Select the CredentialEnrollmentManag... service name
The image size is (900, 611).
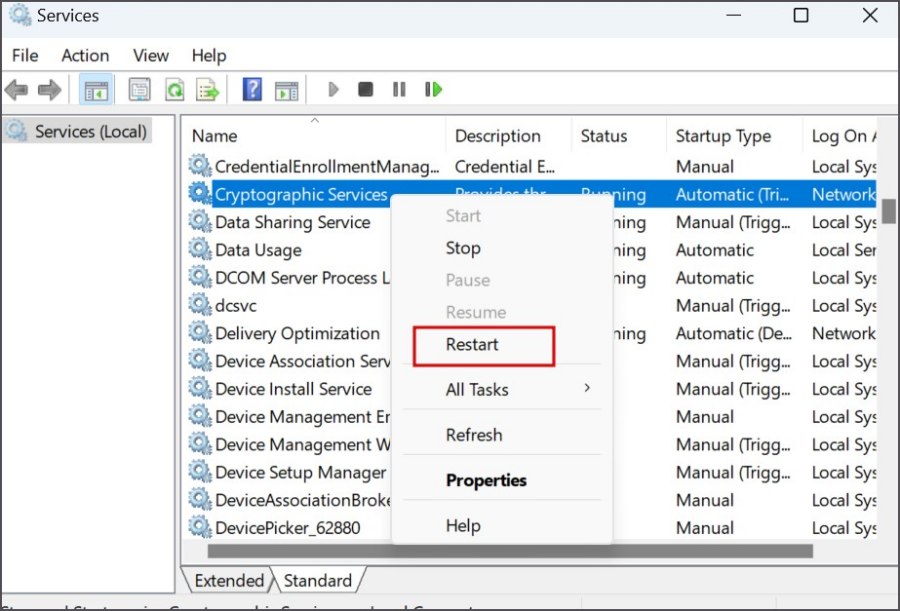327,167
